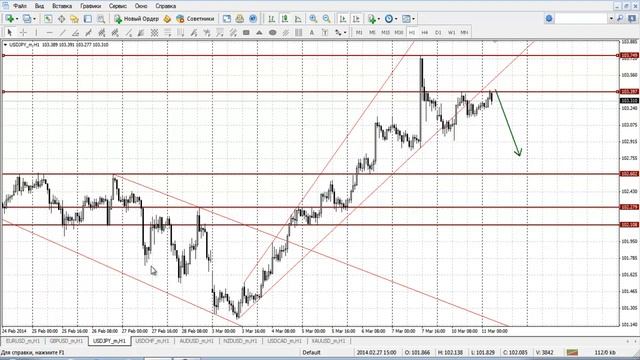The width and height of the screenshot is (640, 360).
Task: Switch to the XAUUSD_m,H1 chart tab
Action: pos(328,341)
